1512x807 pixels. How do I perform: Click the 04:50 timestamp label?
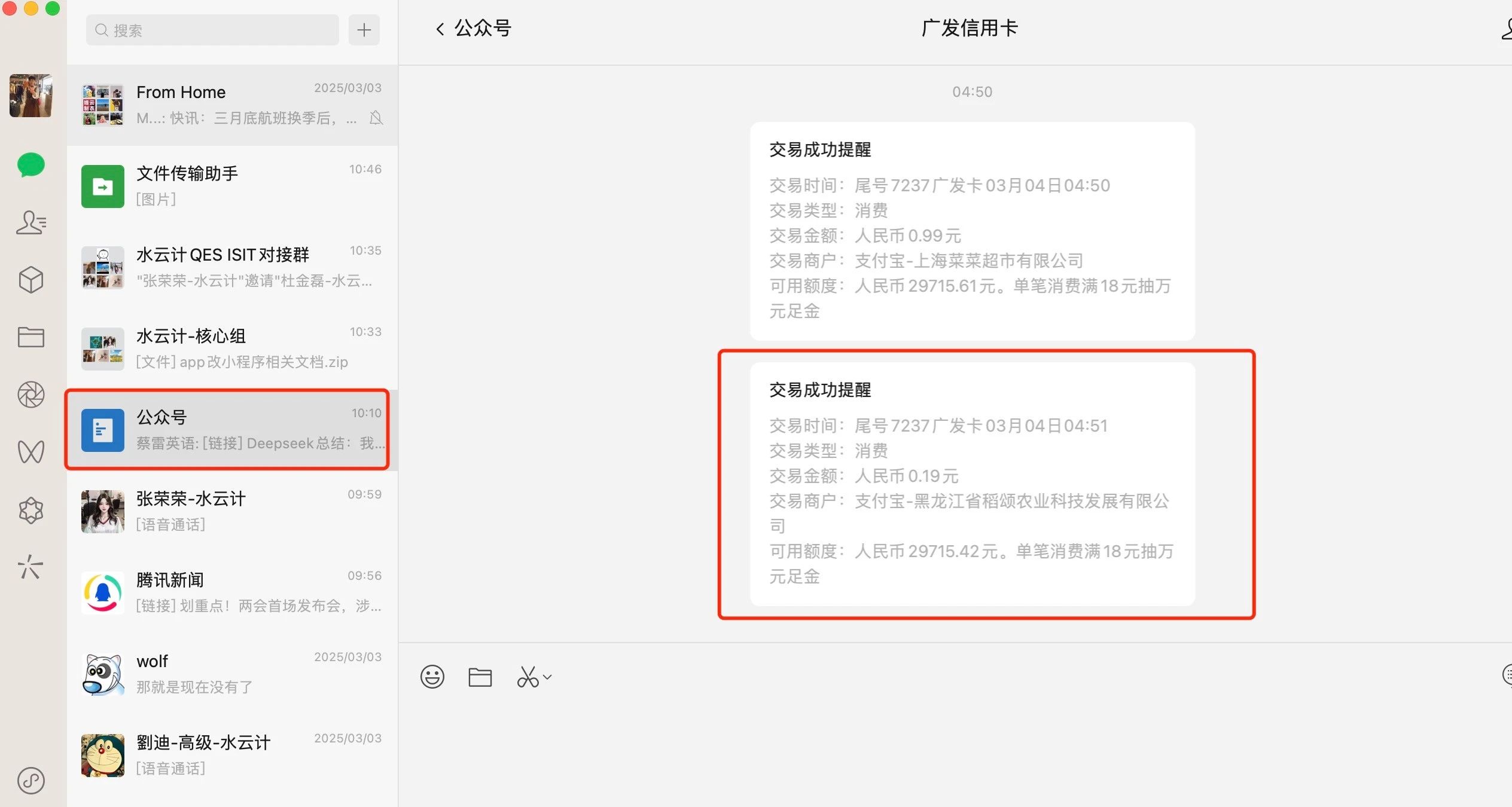tap(972, 91)
